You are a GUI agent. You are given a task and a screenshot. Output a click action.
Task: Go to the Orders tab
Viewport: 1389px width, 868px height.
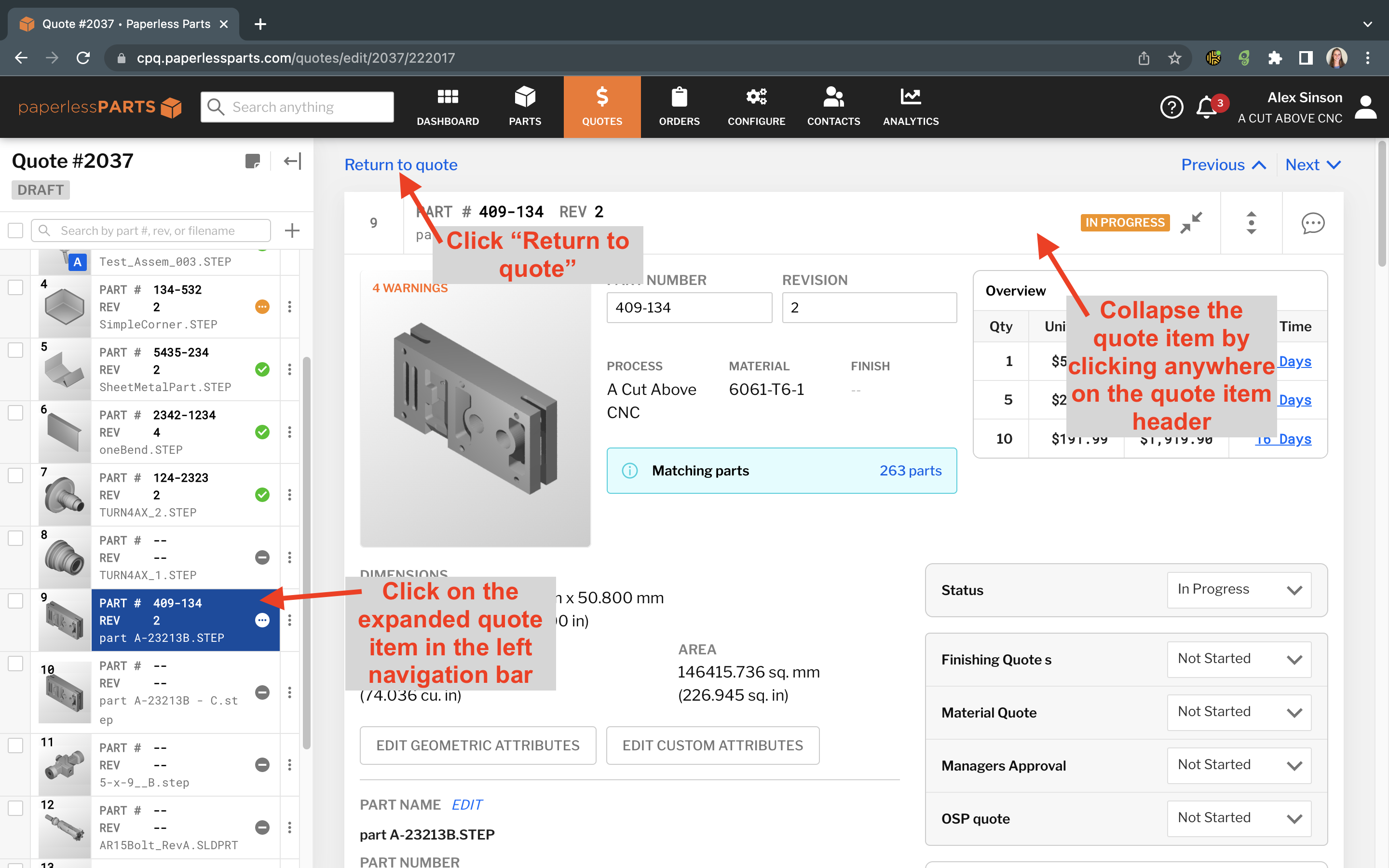click(679, 108)
